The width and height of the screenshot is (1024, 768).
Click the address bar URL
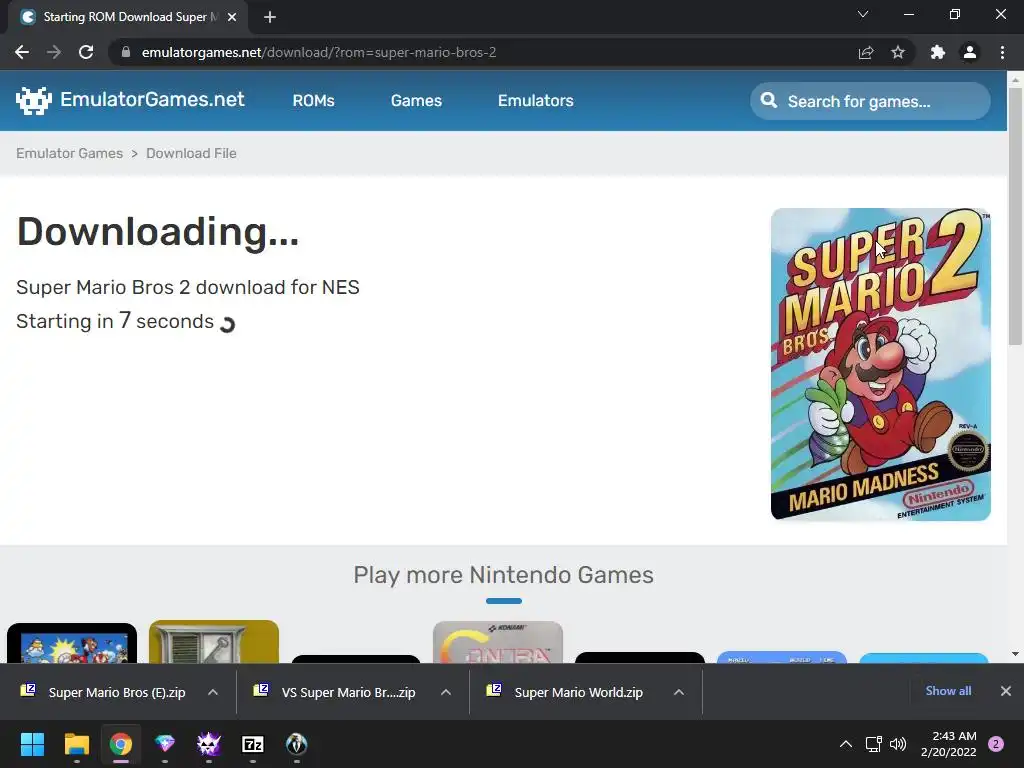319,52
